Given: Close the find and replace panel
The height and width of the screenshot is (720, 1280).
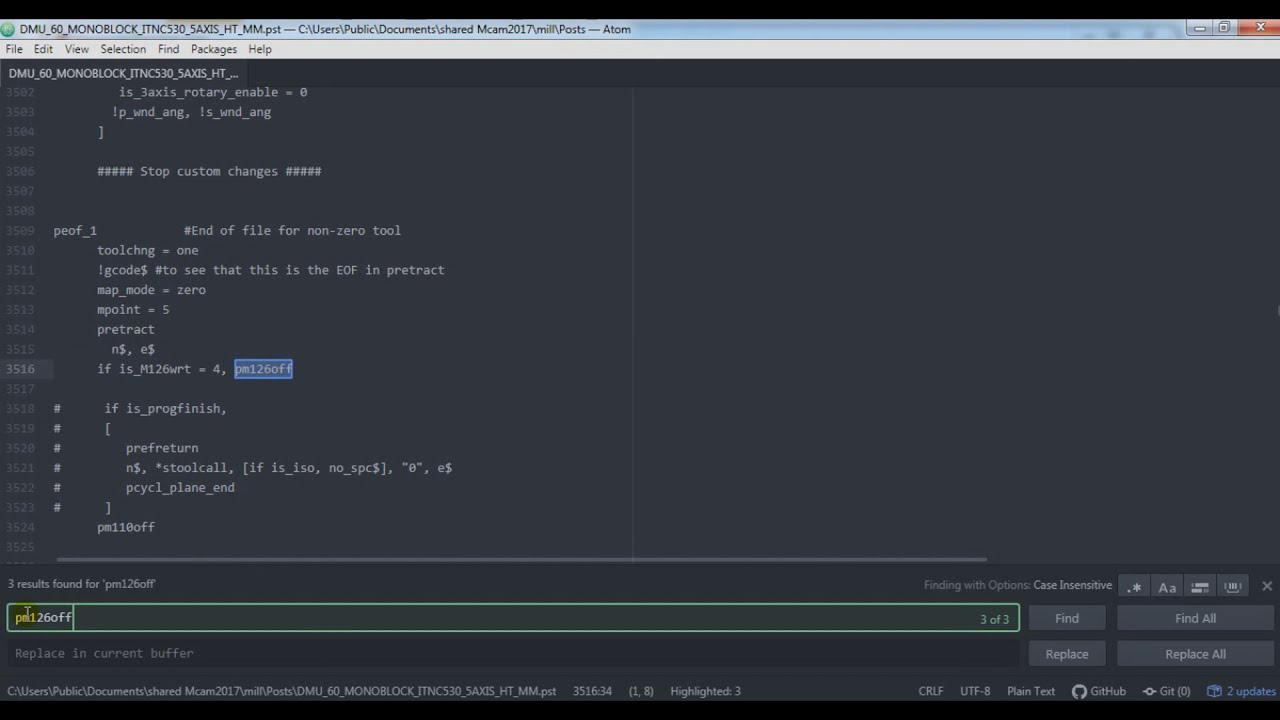Looking at the screenshot, I should pyautogui.click(x=1267, y=586).
